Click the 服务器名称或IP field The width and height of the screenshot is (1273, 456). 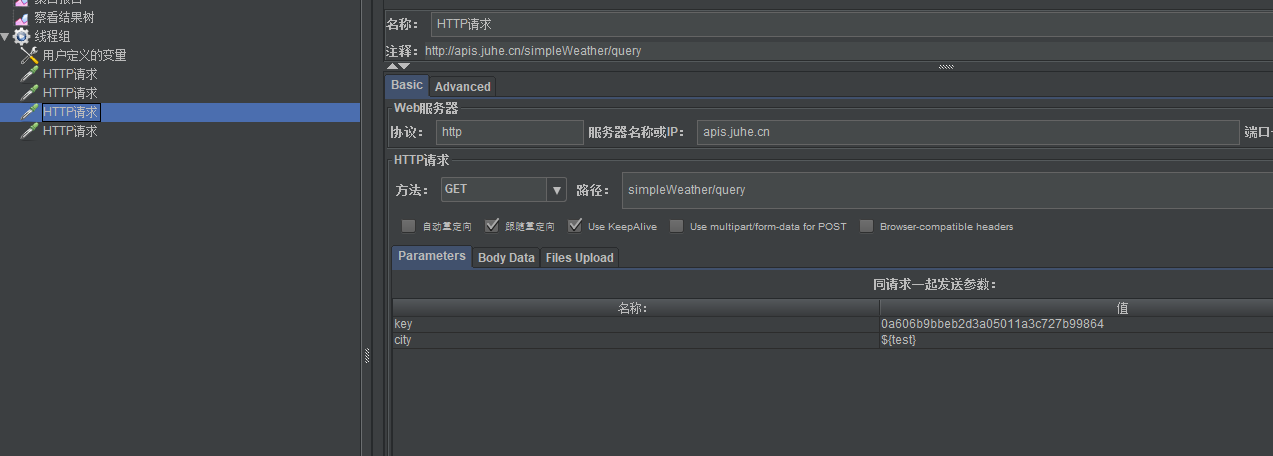[x=968, y=132]
